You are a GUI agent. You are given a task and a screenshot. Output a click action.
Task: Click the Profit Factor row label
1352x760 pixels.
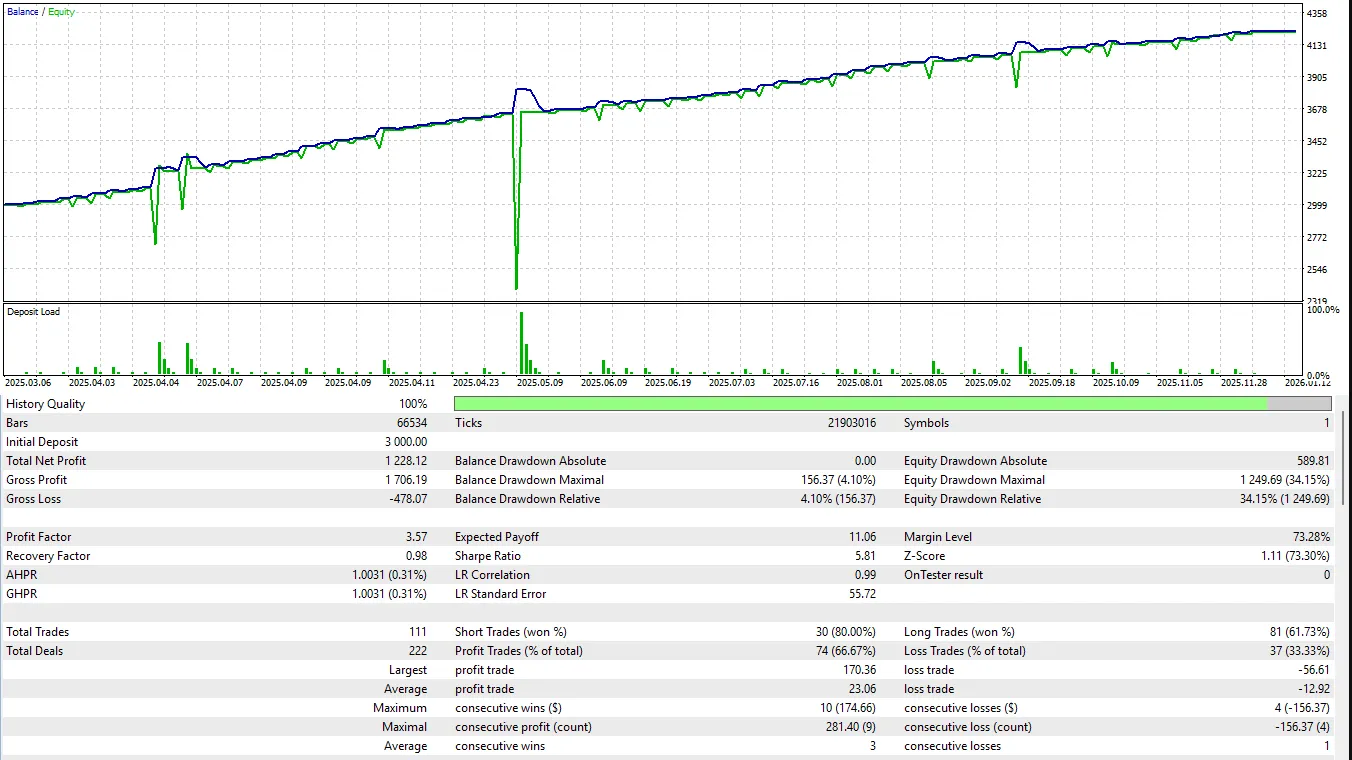(x=39, y=537)
